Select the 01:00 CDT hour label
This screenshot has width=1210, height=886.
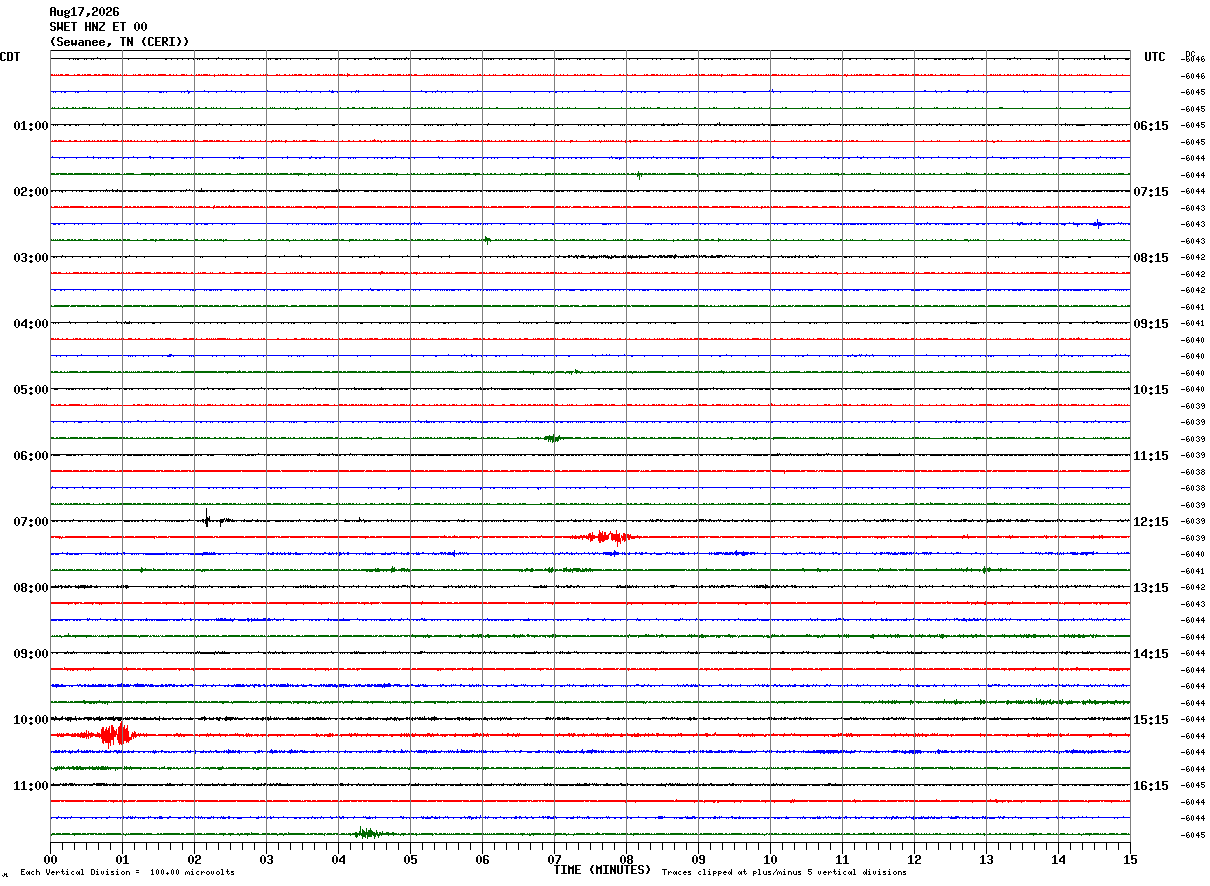[x=31, y=126]
